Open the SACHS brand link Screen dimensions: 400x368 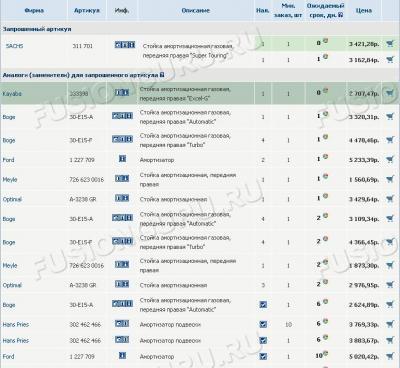14,46
